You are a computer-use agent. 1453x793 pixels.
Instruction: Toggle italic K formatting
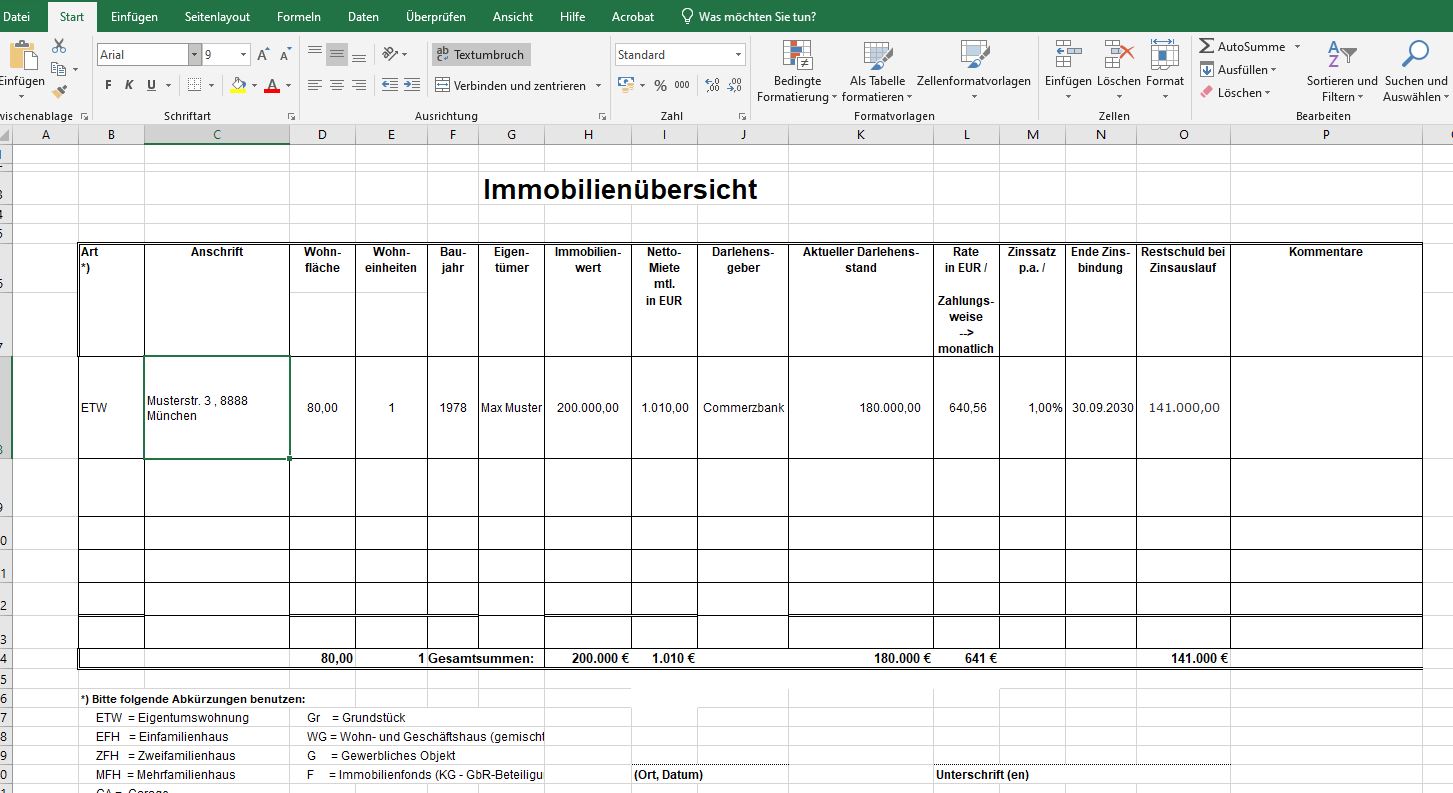click(129, 86)
